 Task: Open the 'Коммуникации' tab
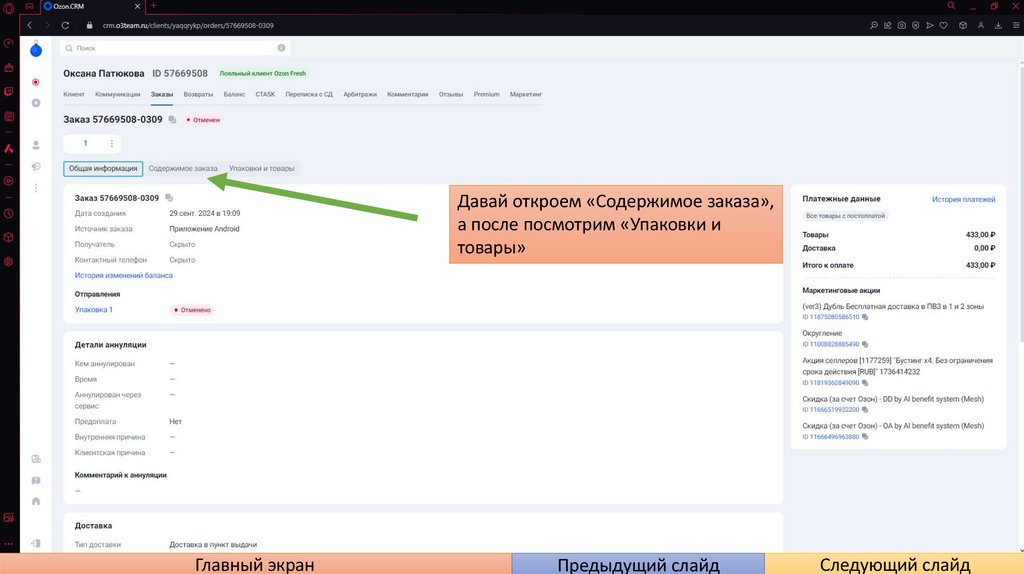(118, 94)
